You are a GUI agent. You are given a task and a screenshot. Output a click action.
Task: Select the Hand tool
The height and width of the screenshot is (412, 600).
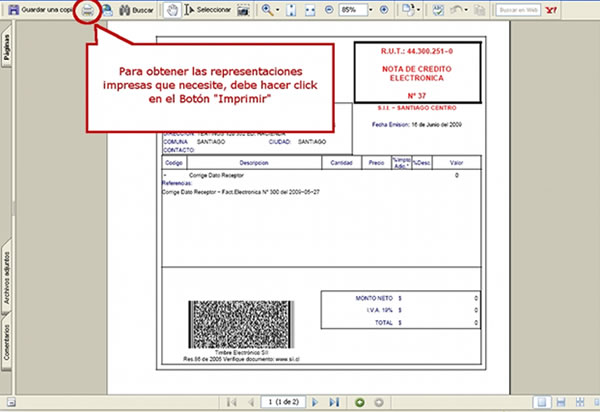pyautogui.click(x=172, y=10)
